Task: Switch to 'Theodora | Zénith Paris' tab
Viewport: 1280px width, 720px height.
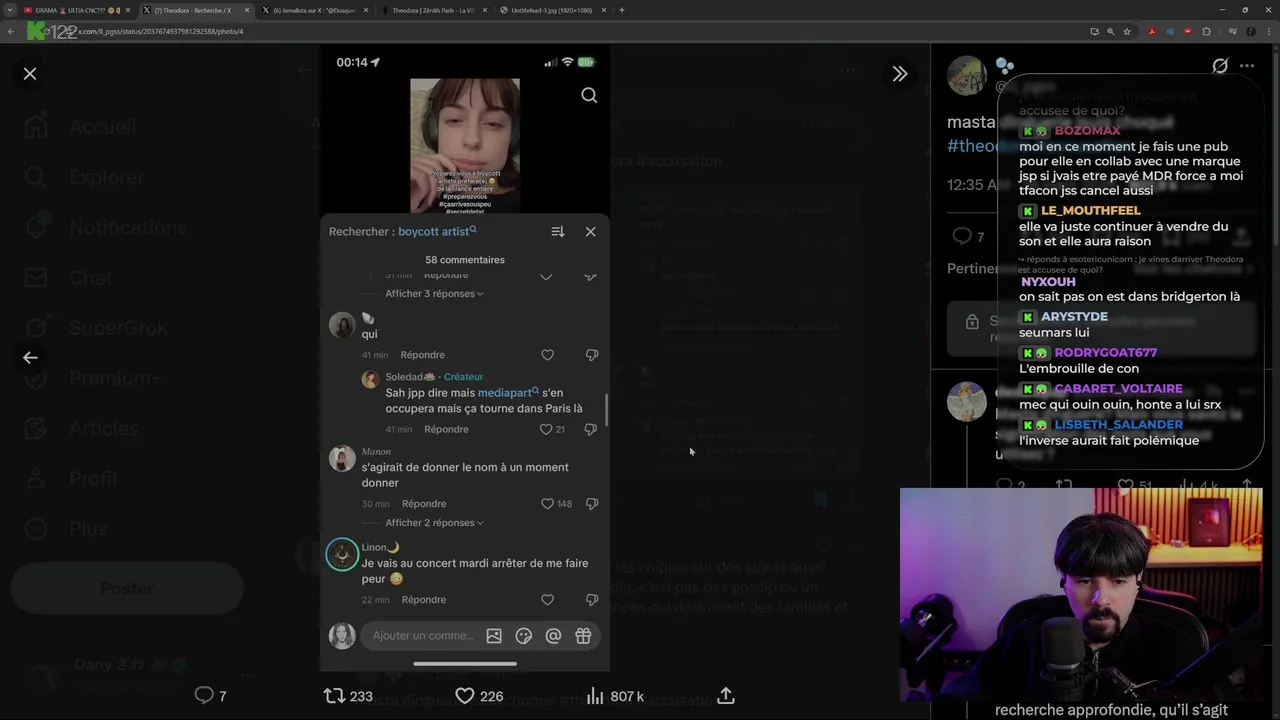Action: click(434, 10)
